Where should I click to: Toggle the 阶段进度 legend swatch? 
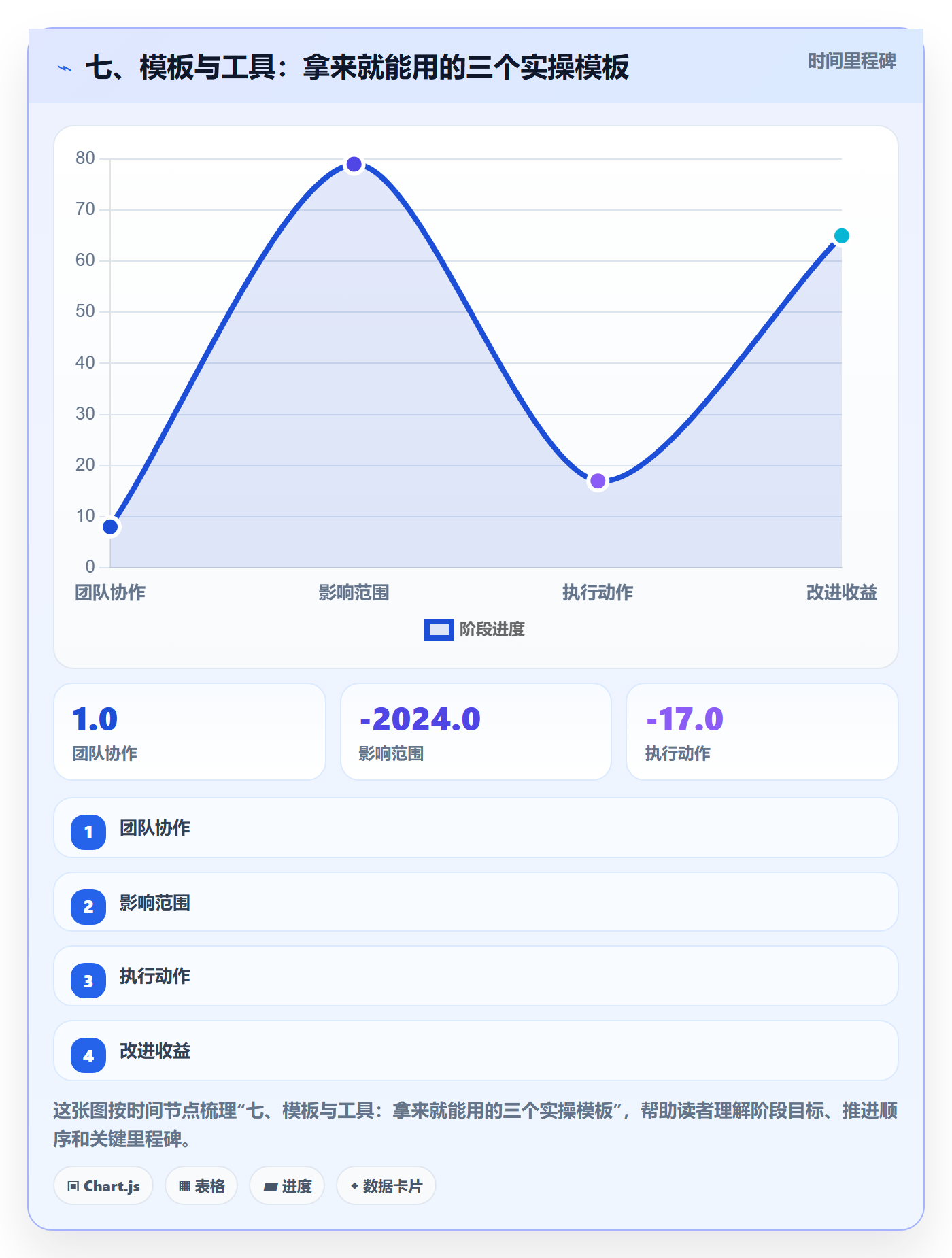point(439,630)
